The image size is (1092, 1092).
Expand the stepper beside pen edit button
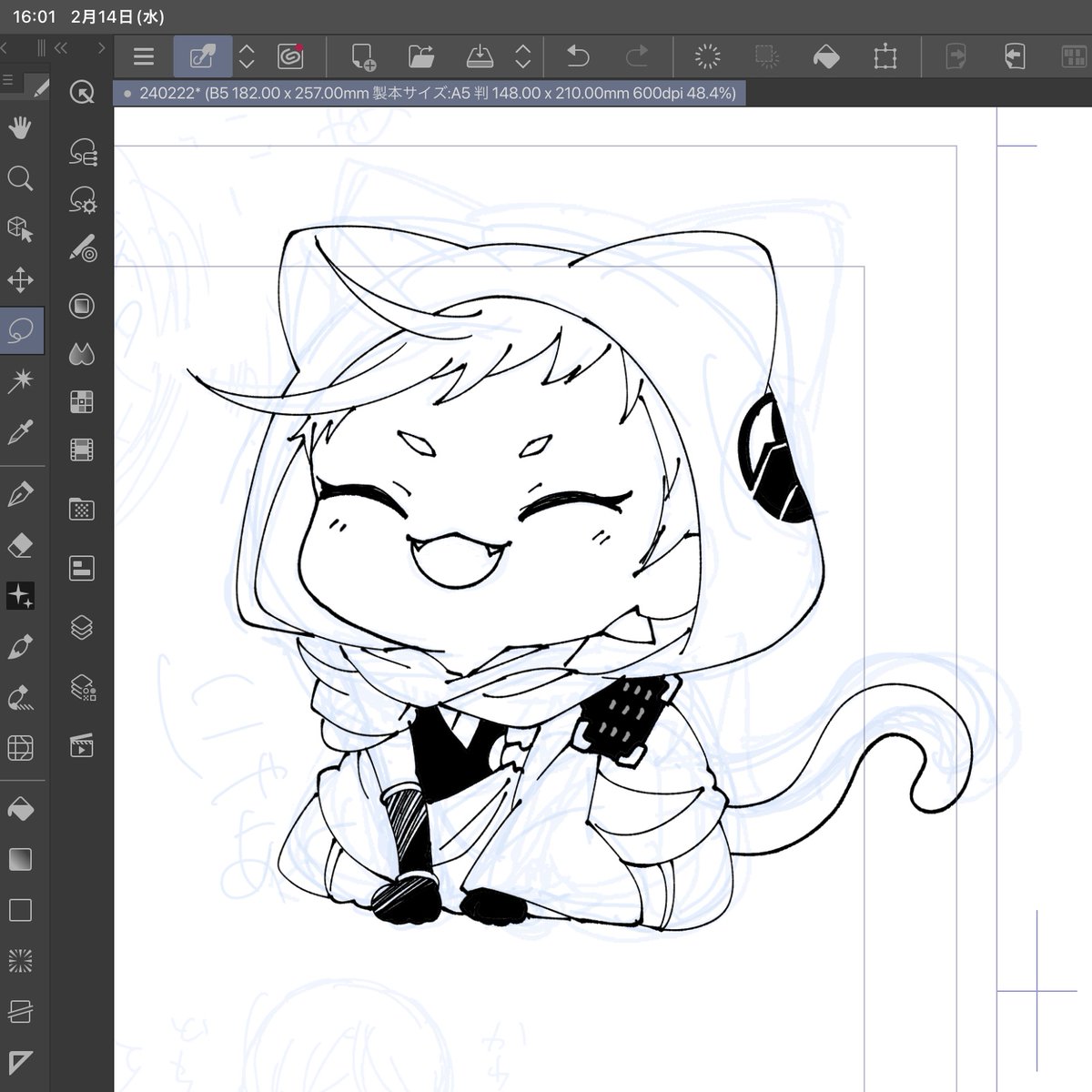(x=247, y=57)
